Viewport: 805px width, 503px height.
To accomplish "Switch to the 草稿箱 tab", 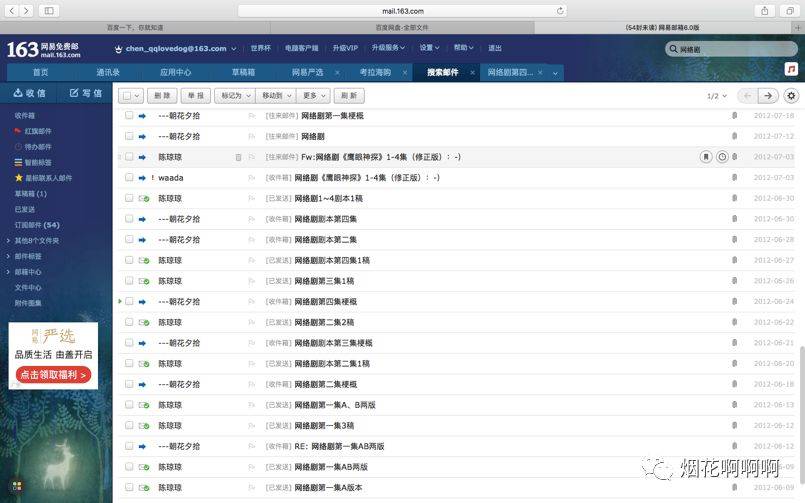I will pyautogui.click(x=243, y=72).
